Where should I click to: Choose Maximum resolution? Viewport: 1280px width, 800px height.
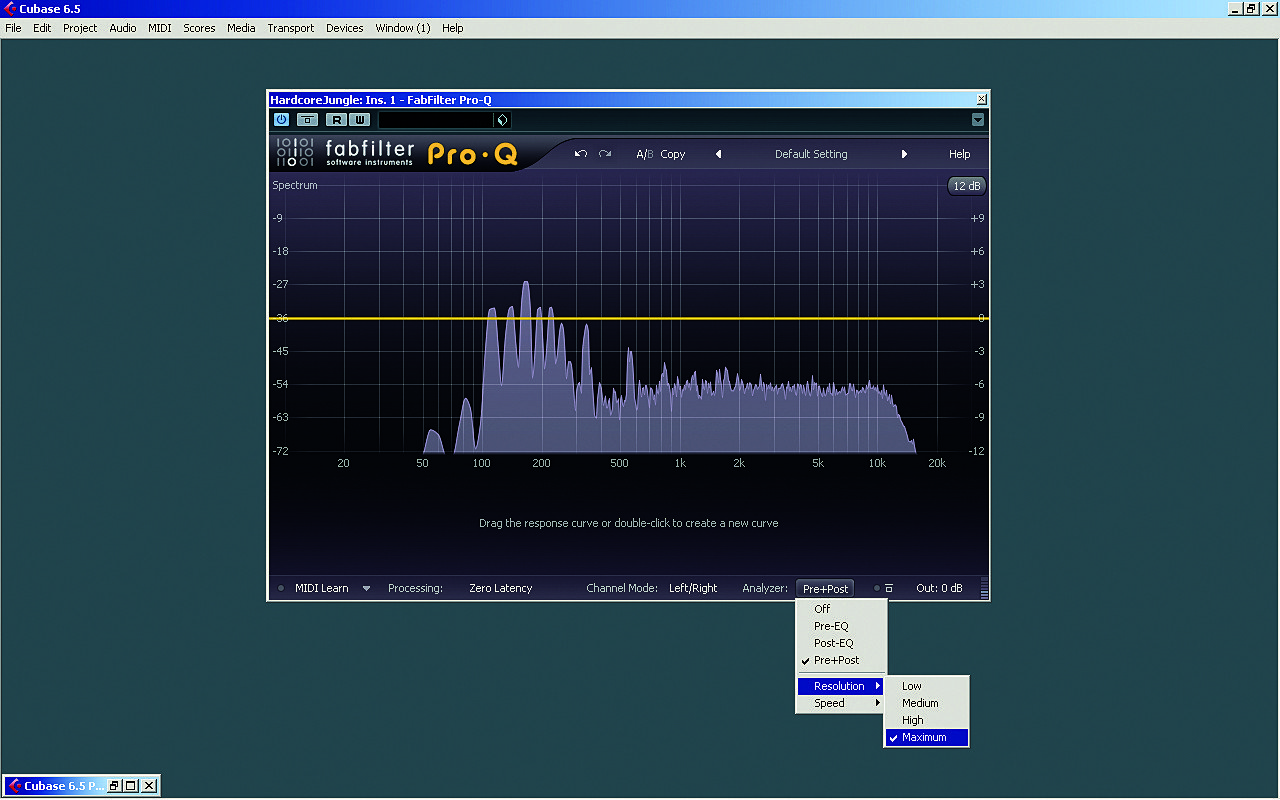(x=926, y=737)
